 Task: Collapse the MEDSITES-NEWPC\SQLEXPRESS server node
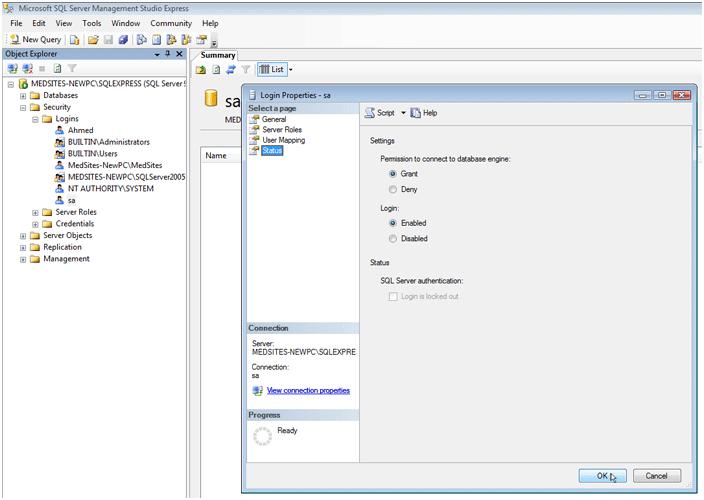pos(11,84)
